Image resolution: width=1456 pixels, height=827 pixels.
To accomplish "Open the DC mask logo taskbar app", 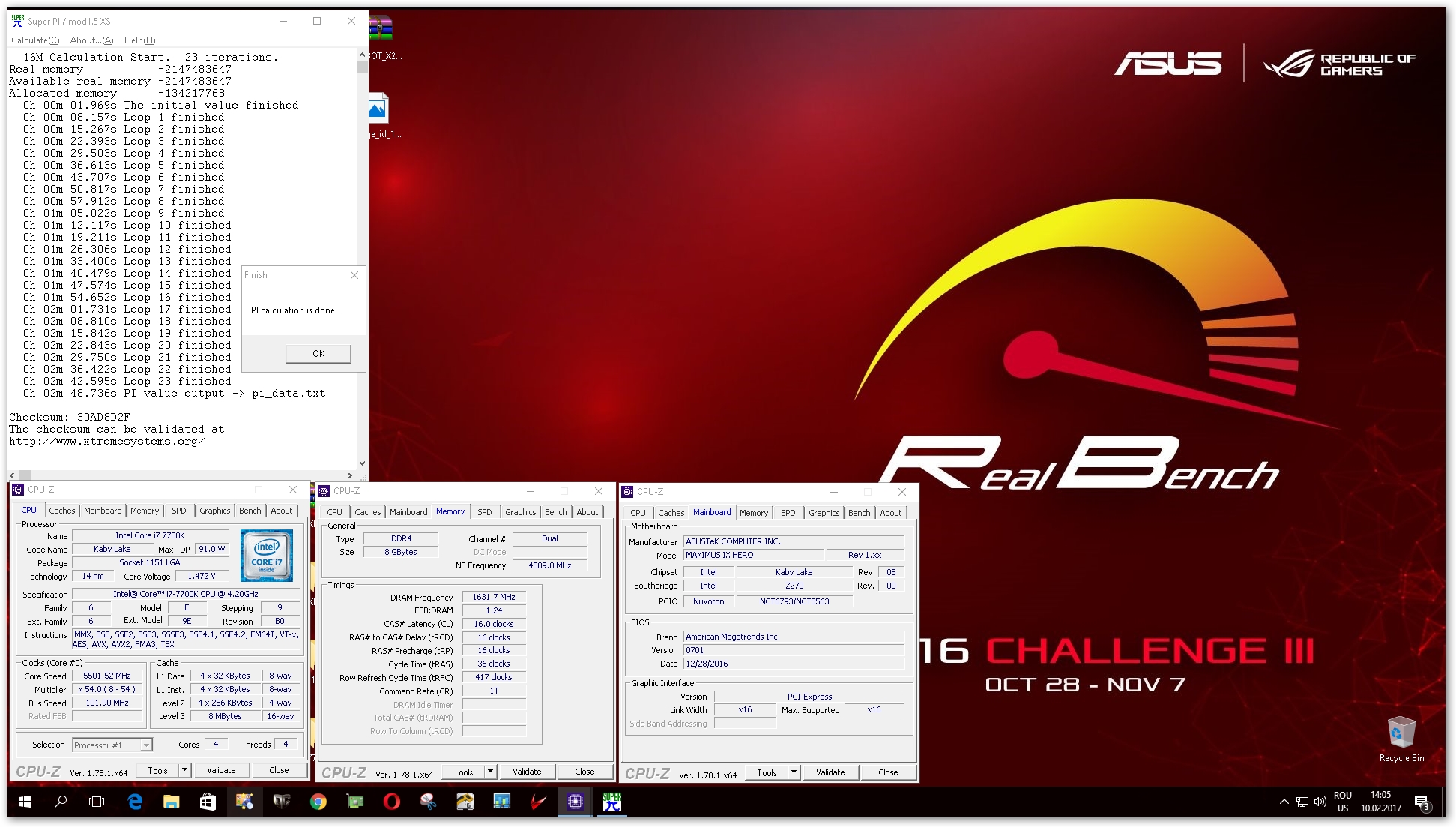I will coord(282,802).
